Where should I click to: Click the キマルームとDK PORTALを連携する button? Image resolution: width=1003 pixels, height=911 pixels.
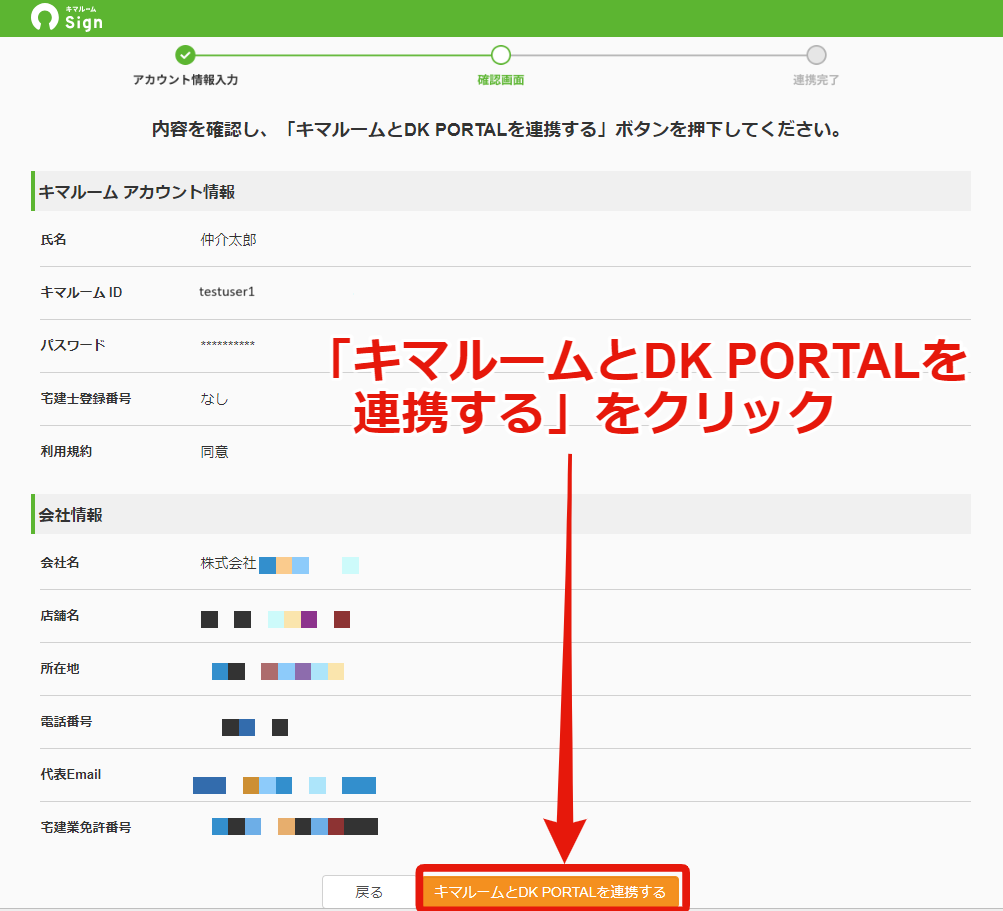tap(550, 891)
